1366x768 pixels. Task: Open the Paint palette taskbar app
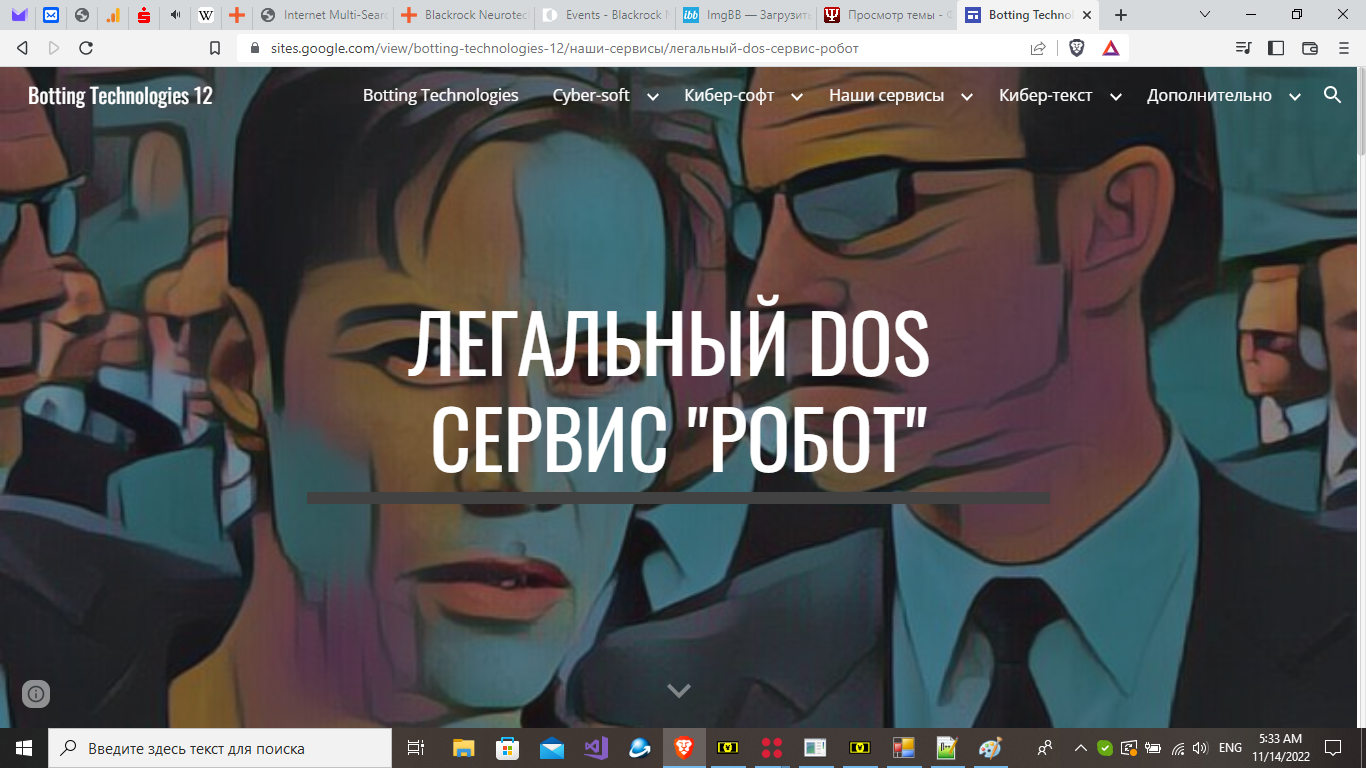989,748
